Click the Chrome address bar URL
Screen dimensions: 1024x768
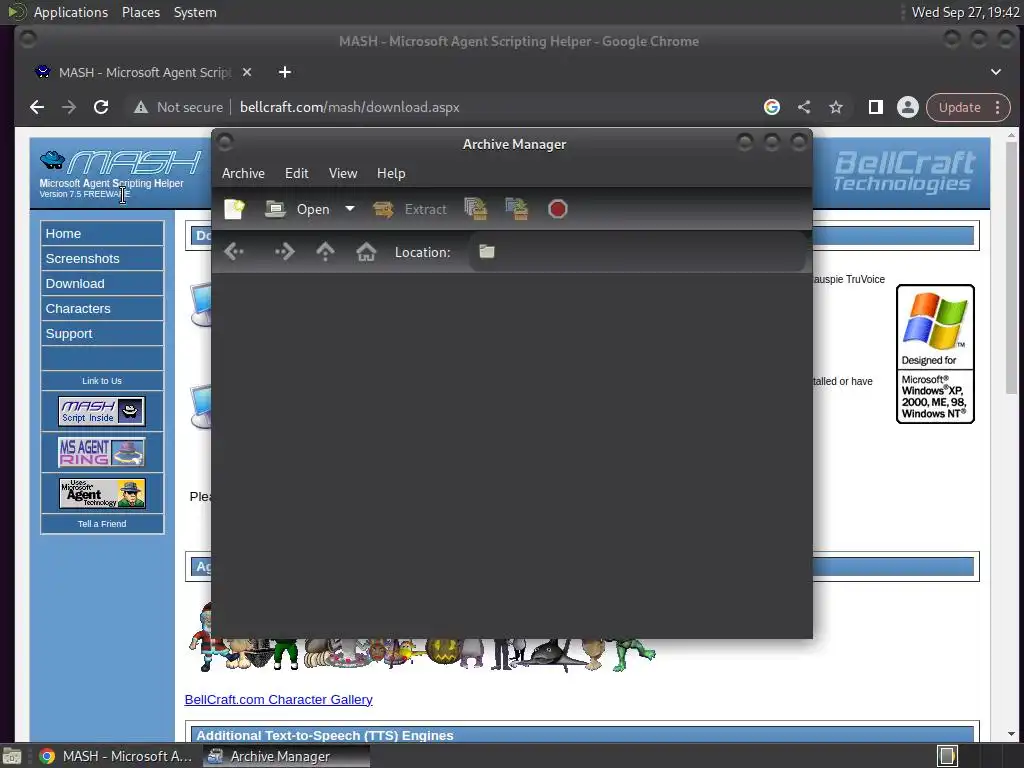pos(349,107)
